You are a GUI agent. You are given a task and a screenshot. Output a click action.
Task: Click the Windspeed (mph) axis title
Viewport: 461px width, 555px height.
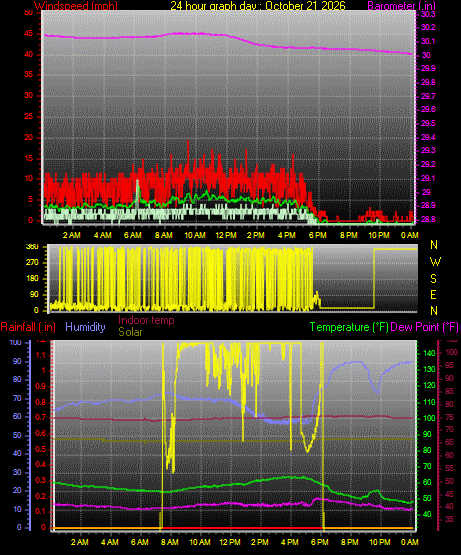[76, 6]
